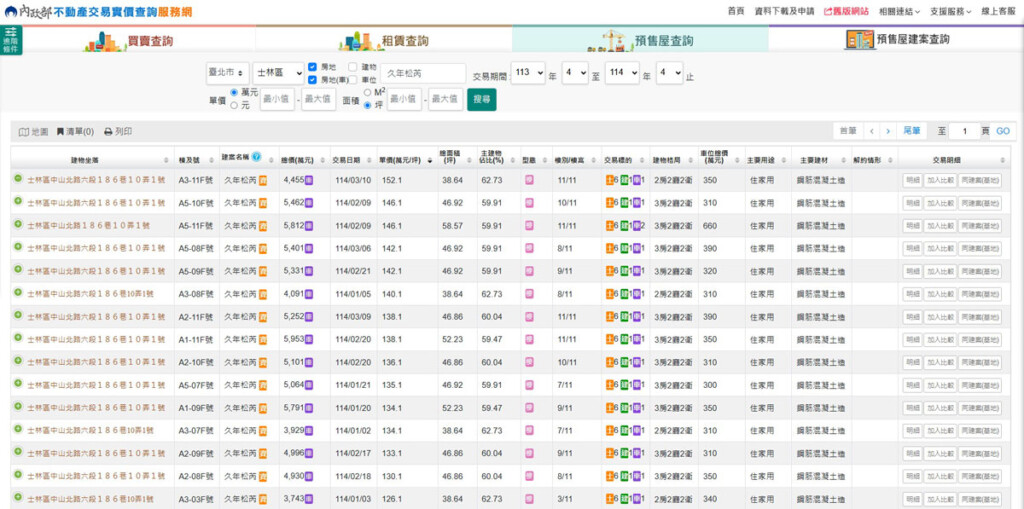
Task: Uncheck the 房地 checkbox
Action: [313, 67]
